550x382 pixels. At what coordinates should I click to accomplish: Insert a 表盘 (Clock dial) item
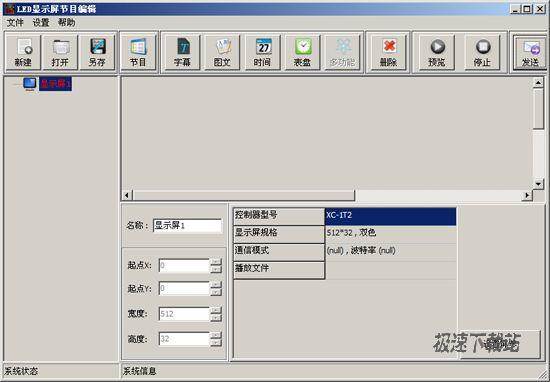tap(302, 52)
